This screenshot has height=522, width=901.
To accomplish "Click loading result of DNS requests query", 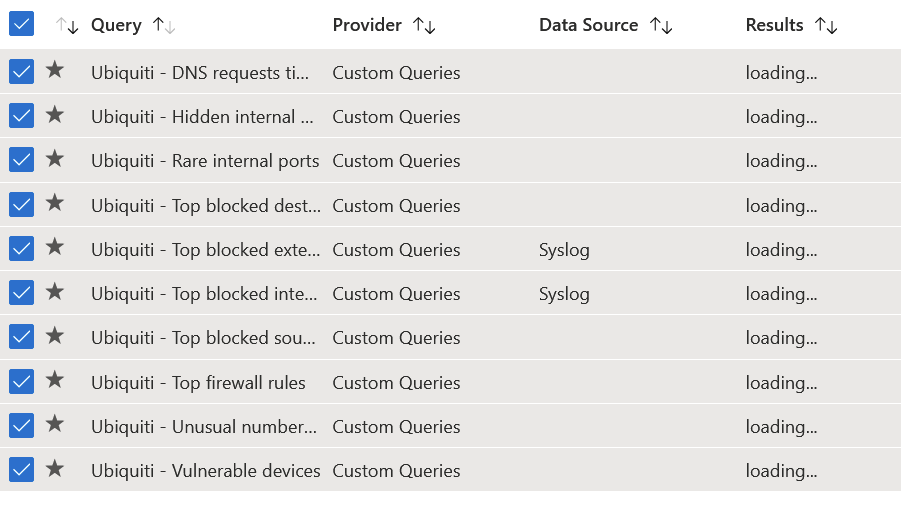I will (781, 73).
